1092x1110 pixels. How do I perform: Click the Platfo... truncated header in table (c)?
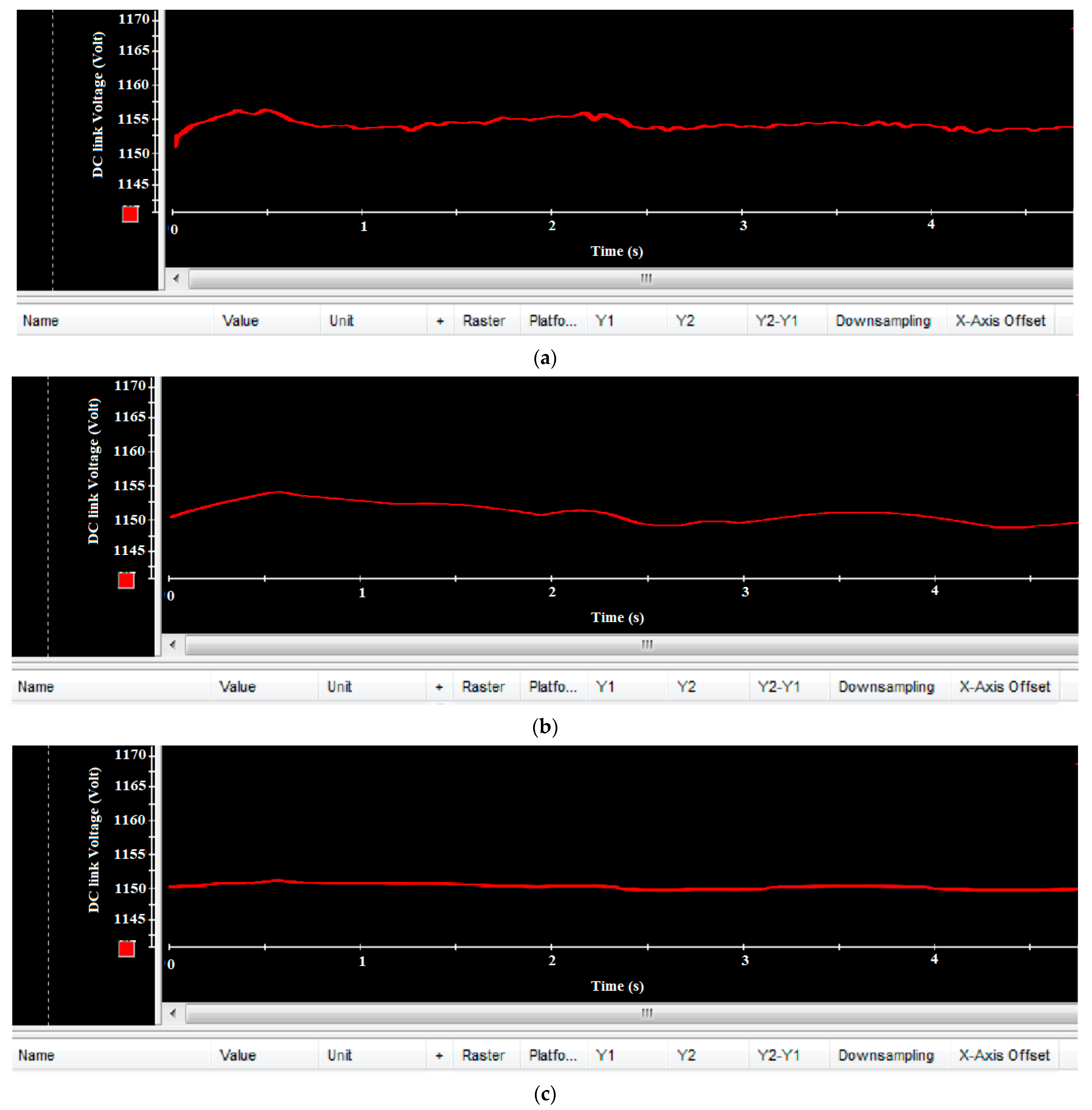[552, 1055]
